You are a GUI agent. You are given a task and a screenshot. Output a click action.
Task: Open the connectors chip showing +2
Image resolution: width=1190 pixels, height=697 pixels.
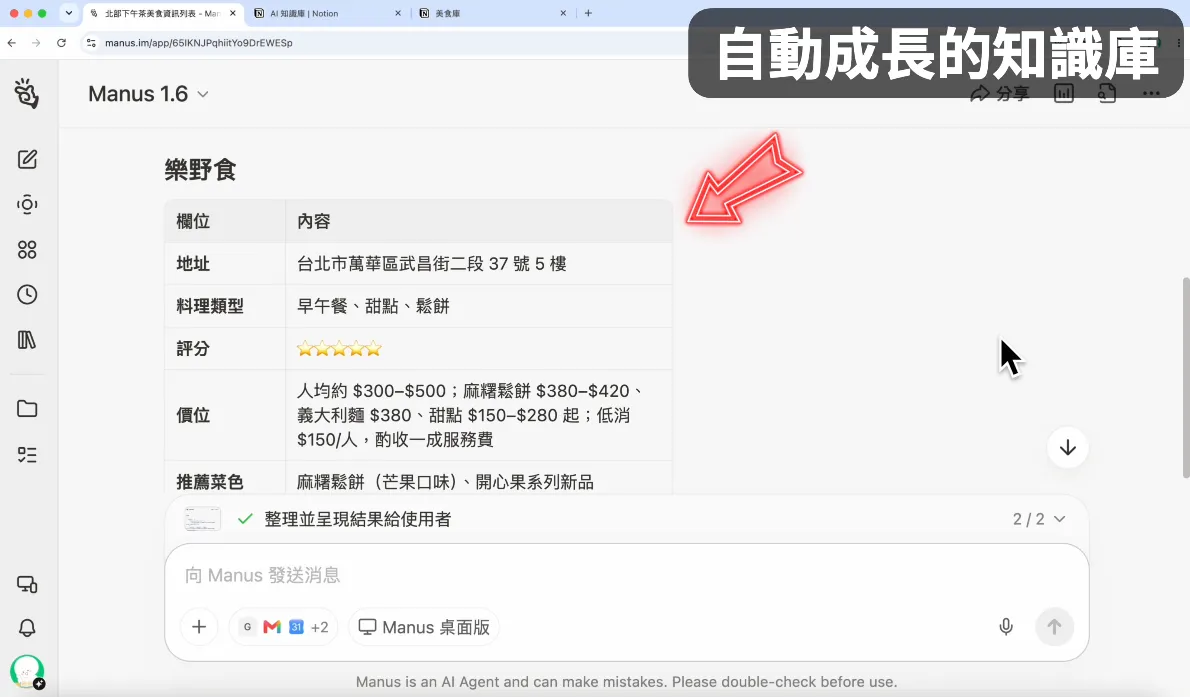pyautogui.click(x=283, y=627)
